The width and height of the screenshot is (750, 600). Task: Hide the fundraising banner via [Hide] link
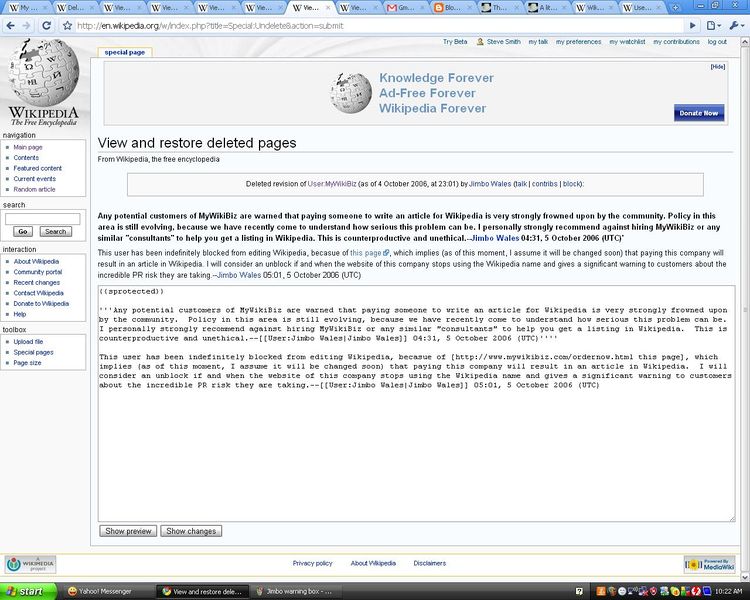click(x=717, y=67)
